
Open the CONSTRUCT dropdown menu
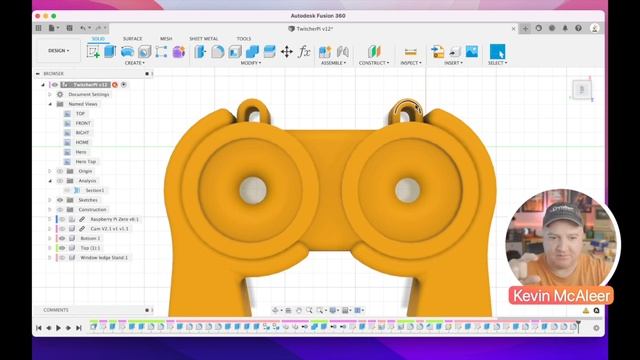[374, 63]
